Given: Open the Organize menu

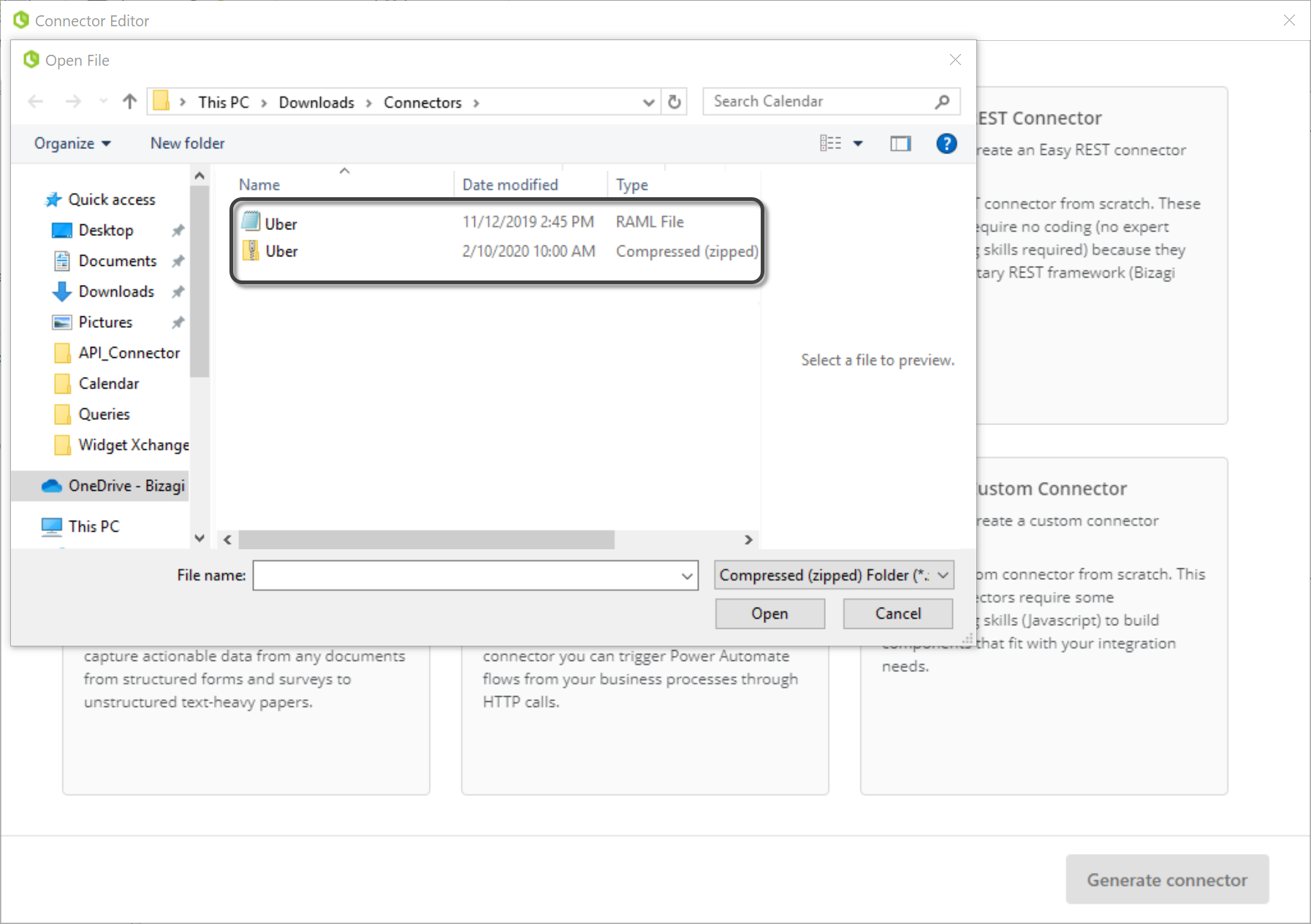Looking at the screenshot, I should (72, 143).
